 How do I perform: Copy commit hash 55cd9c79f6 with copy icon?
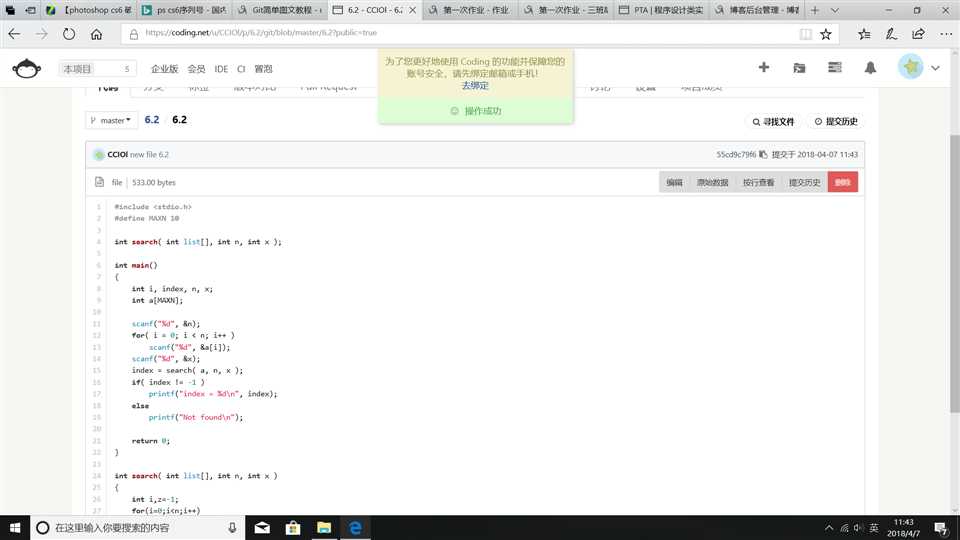click(763, 154)
